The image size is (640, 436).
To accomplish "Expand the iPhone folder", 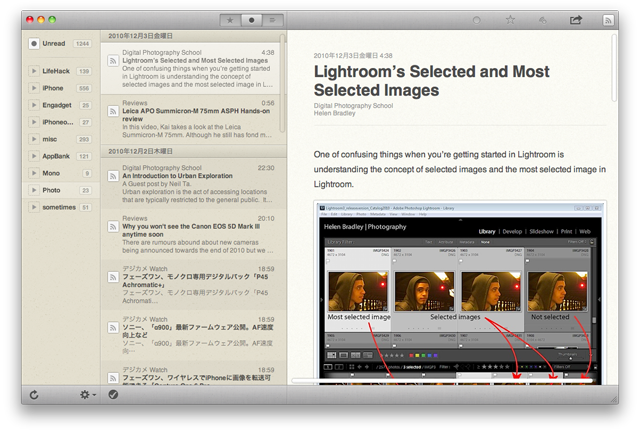I will click(x=34, y=88).
